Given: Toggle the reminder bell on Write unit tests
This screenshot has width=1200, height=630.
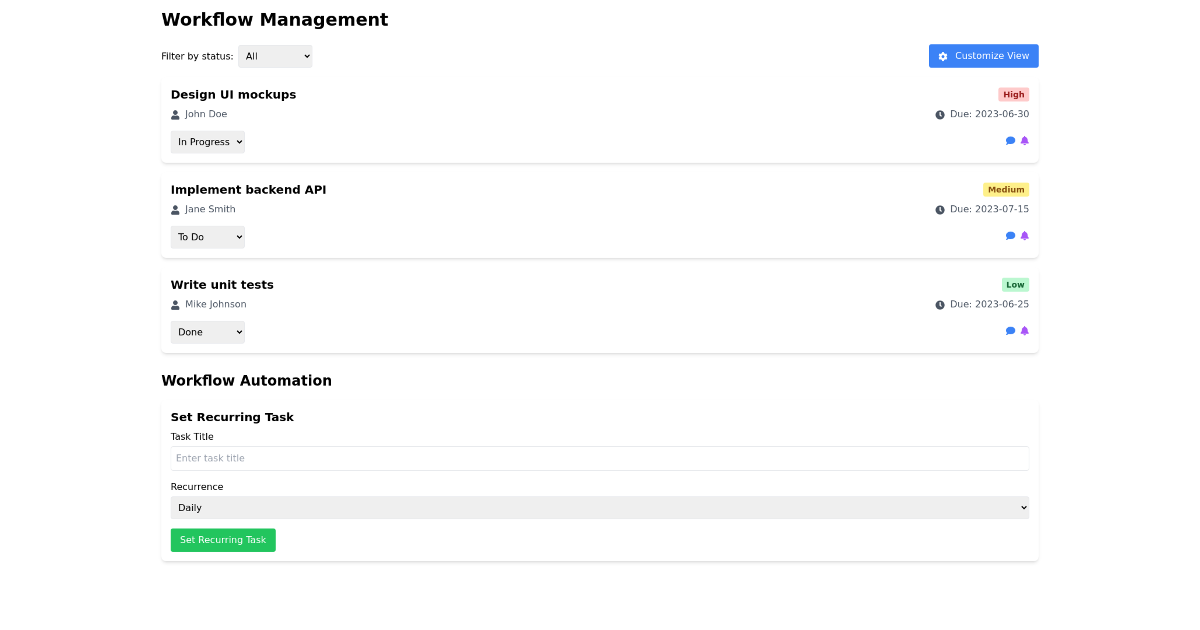Looking at the screenshot, I should 1023,330.
